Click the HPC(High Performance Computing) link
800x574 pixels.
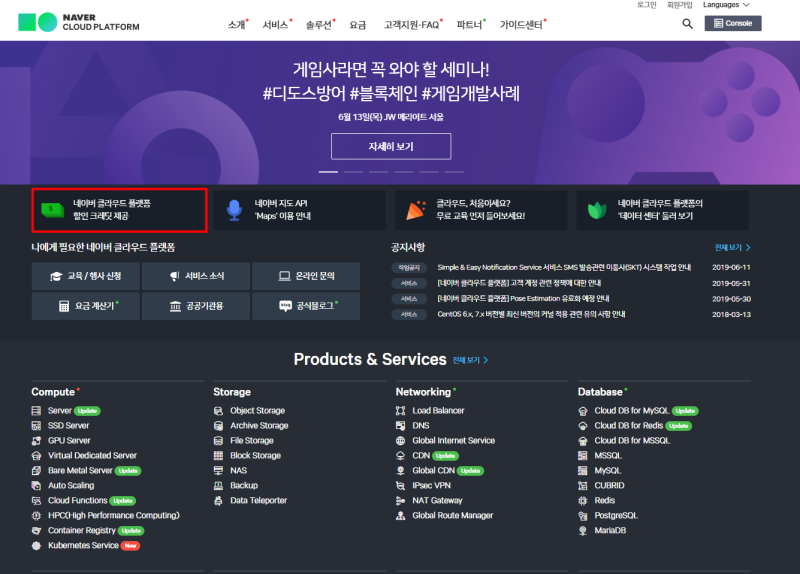point(114,516)
